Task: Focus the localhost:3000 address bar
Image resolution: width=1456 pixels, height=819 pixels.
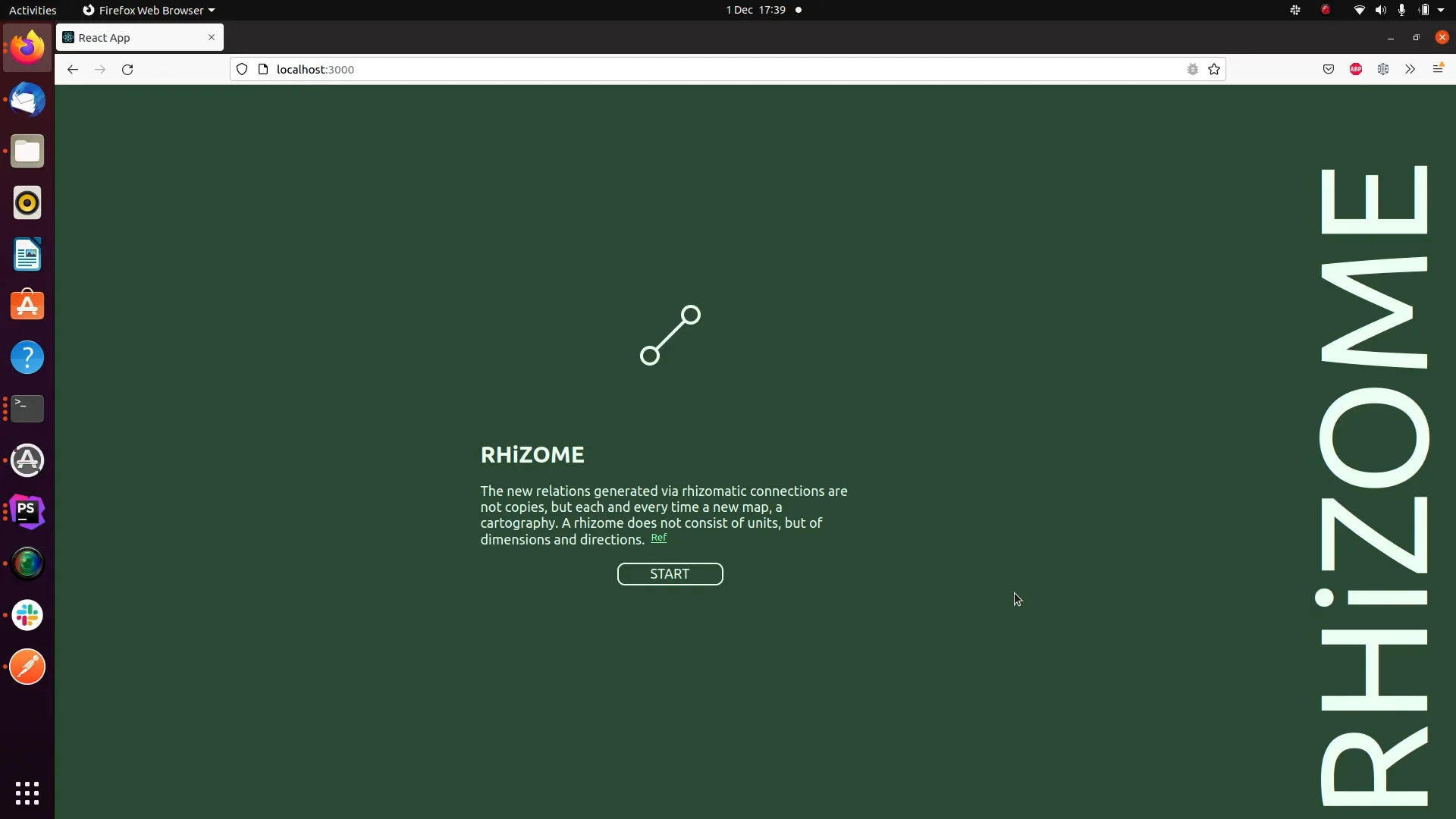Action: pyautogui.click(x=682, y=70)
